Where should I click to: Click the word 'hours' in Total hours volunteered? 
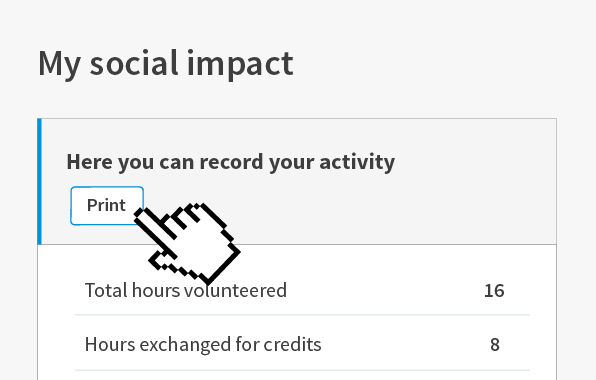pos(155,290)
